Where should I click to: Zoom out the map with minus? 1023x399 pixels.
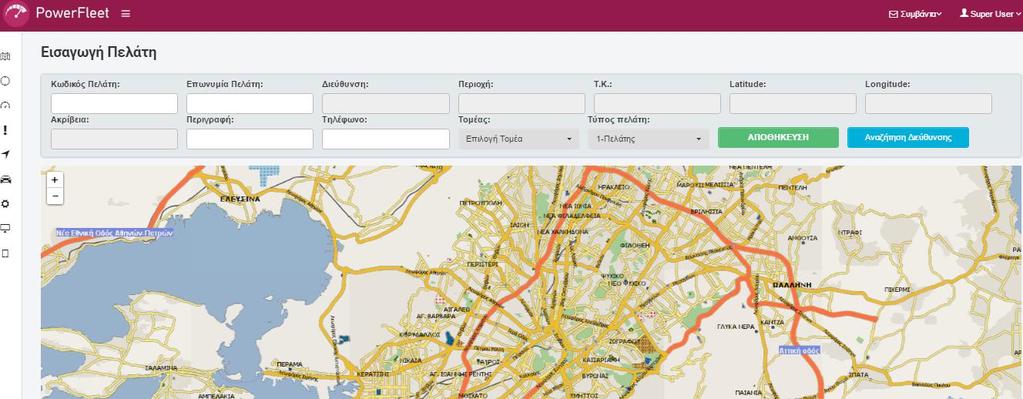coord(55,196)
